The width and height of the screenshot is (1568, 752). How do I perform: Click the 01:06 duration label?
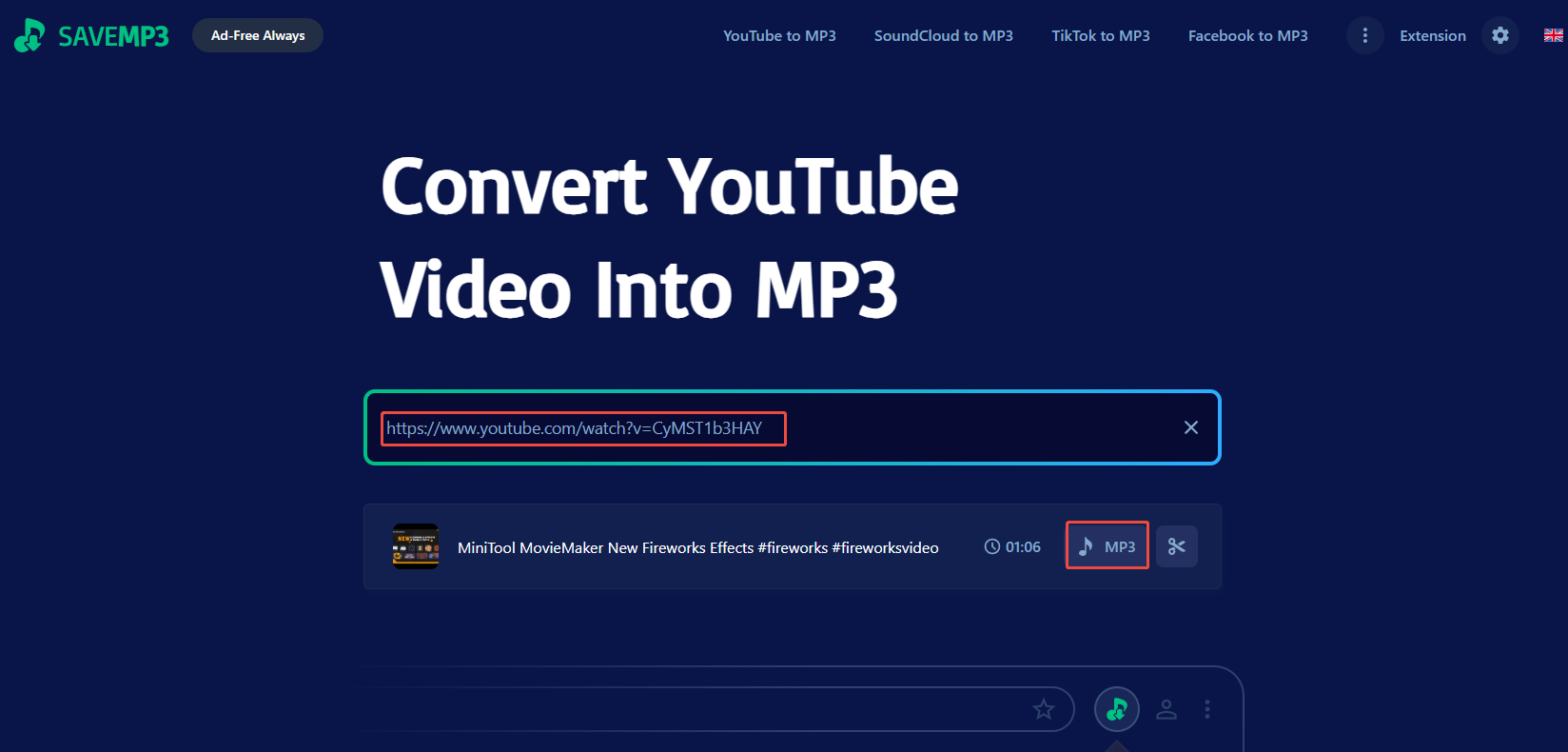pyautogui.click(x=1012, y=546)
